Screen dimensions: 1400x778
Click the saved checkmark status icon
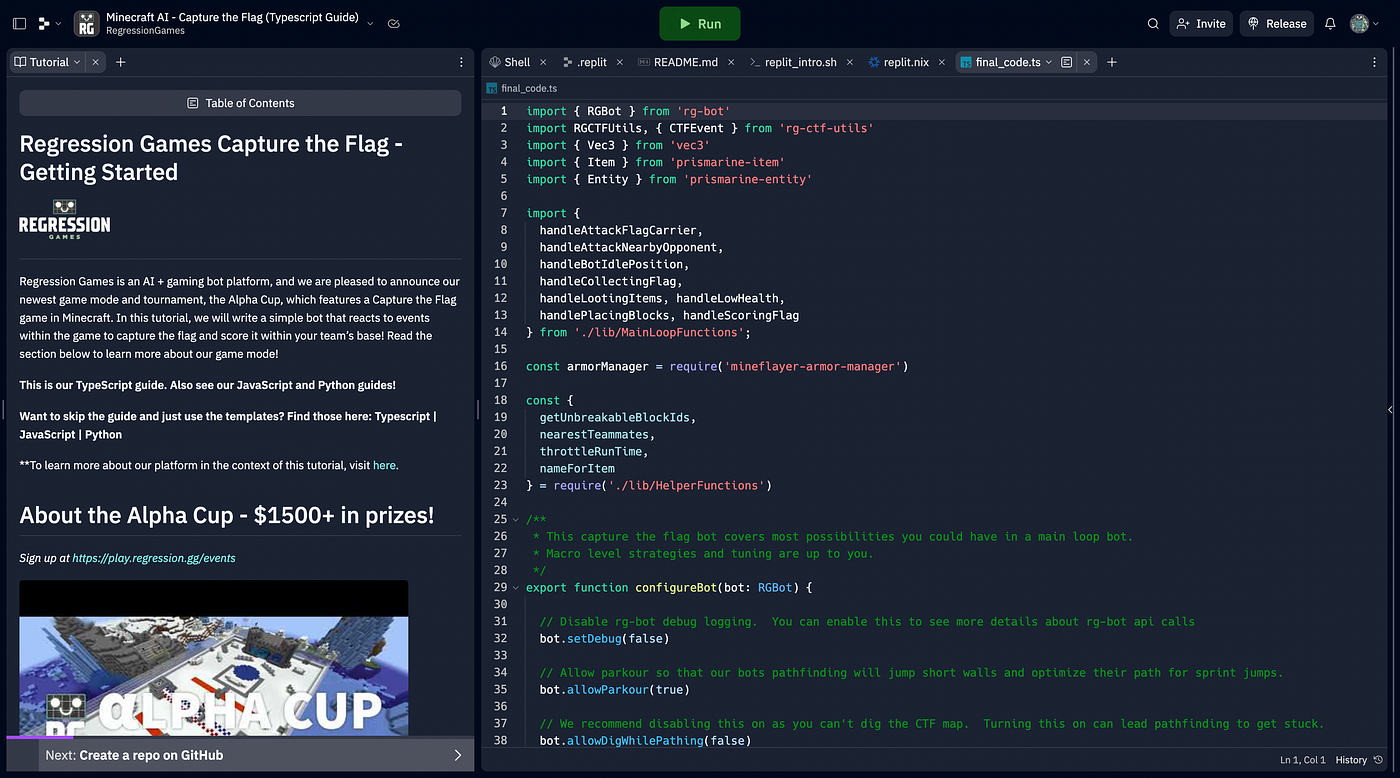pyautogui.click(x=394, y=23)
